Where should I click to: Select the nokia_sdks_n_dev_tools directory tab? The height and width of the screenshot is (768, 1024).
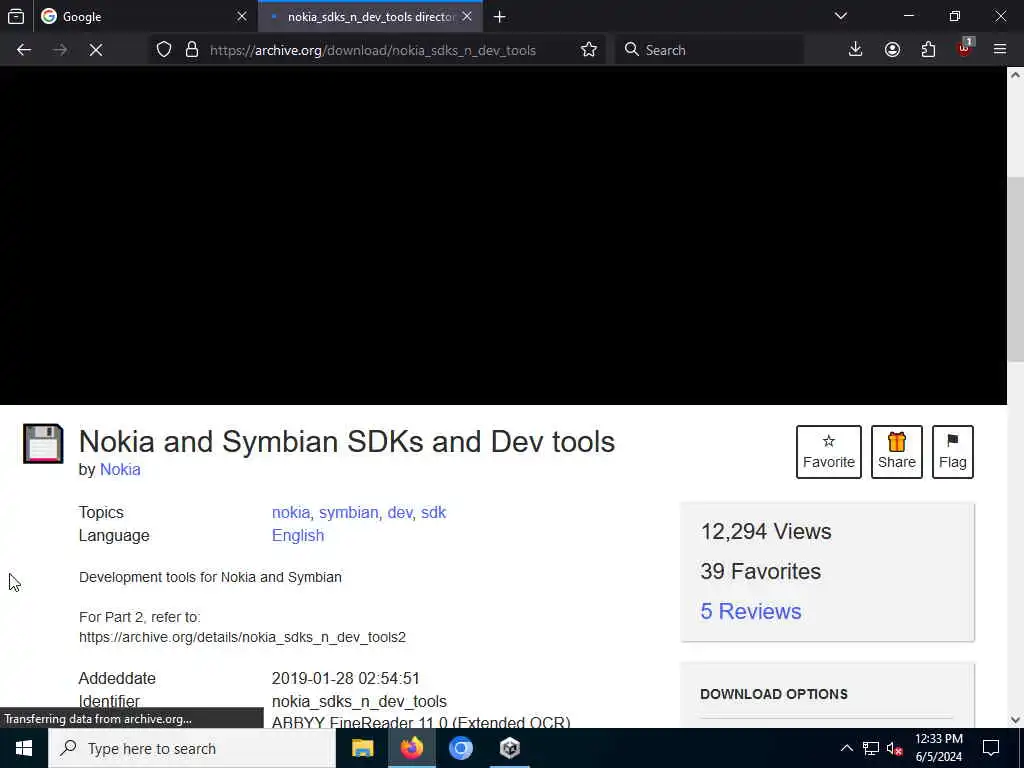click(370, 16)
